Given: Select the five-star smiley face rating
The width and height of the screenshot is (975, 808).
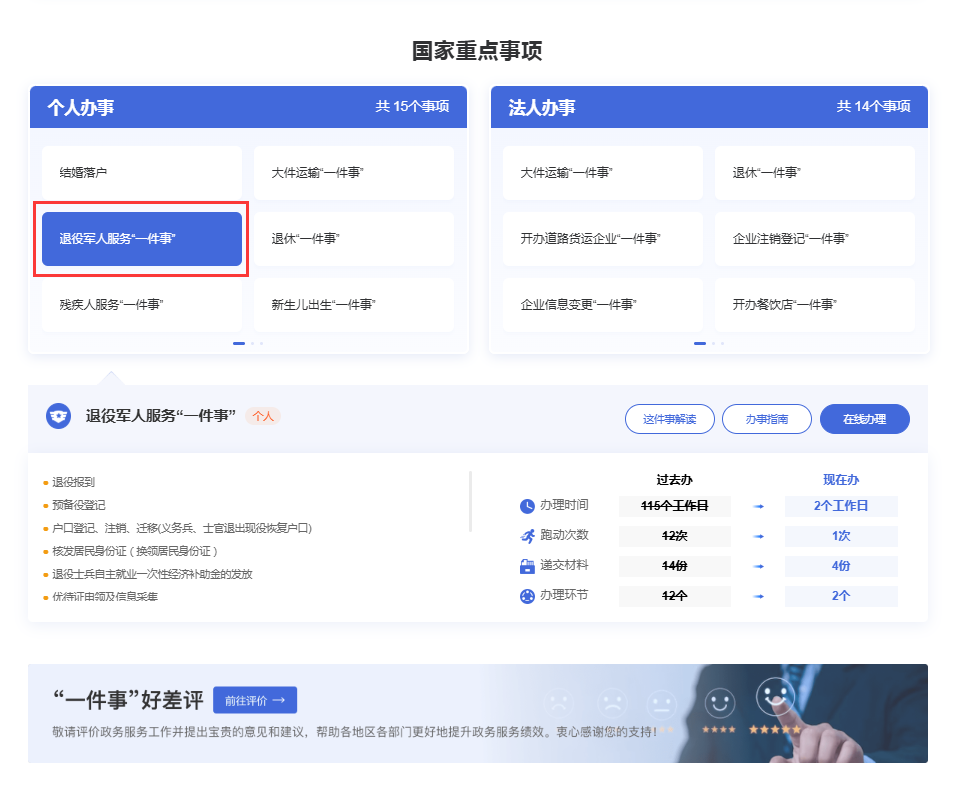Looking at the screenshot, I should [774, 694].
